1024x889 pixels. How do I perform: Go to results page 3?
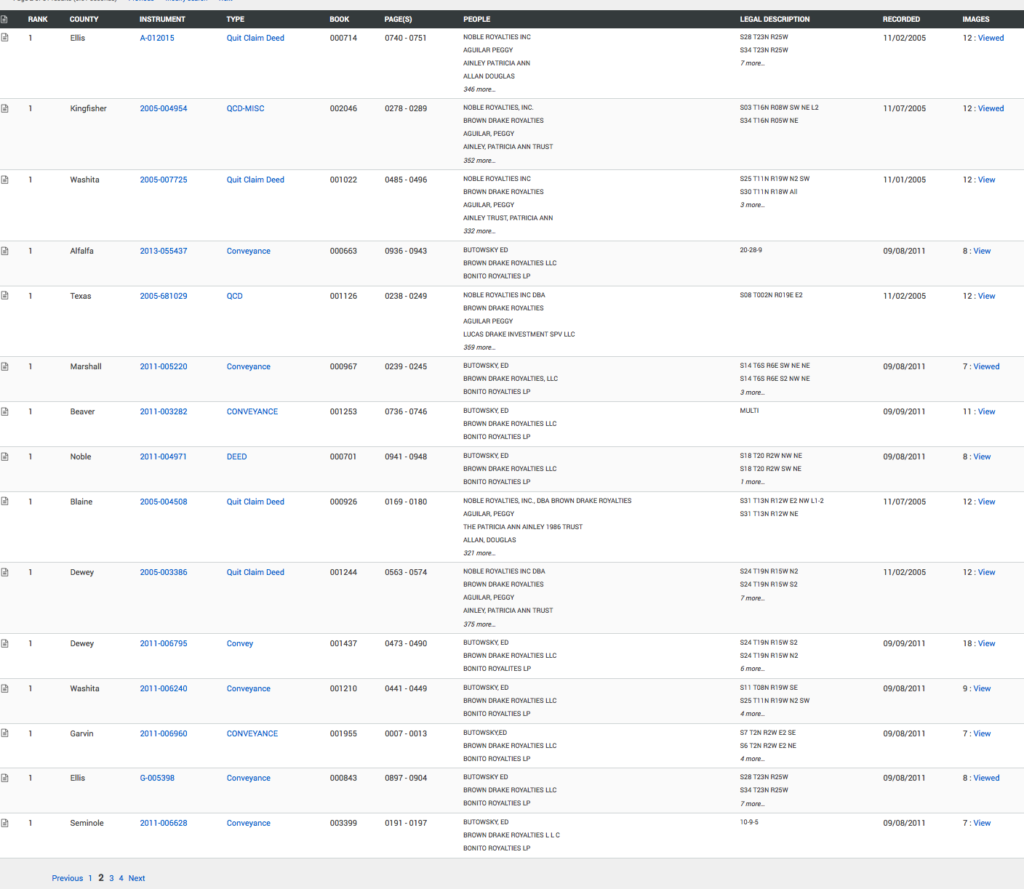(112, 879)
